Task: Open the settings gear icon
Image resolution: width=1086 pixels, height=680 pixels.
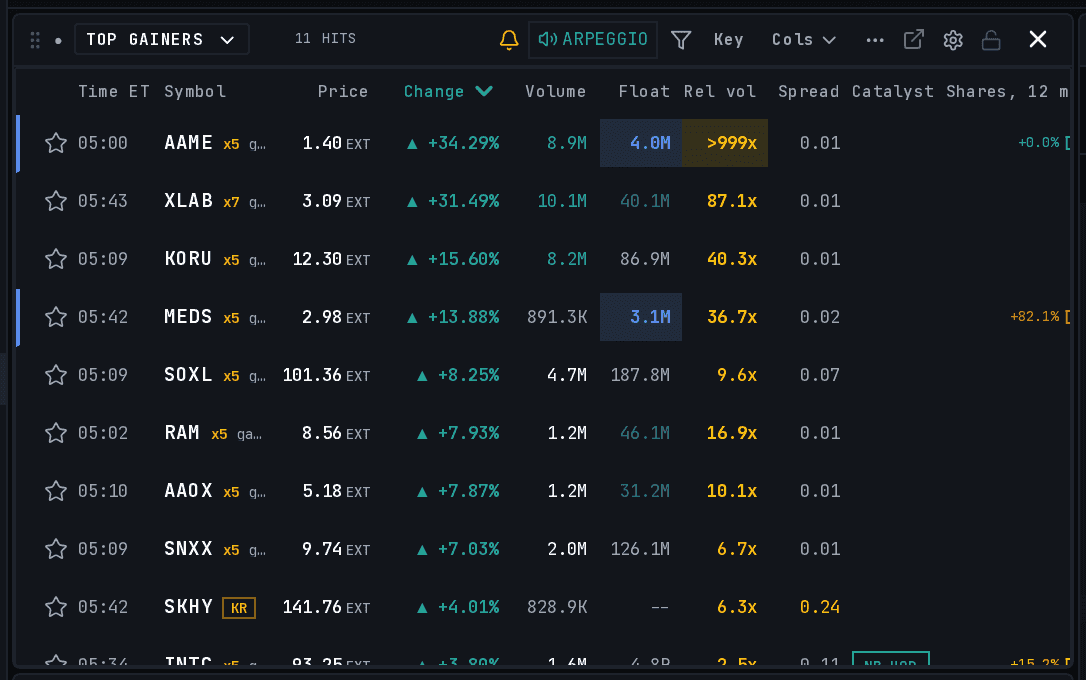Action: coord(953,40)
